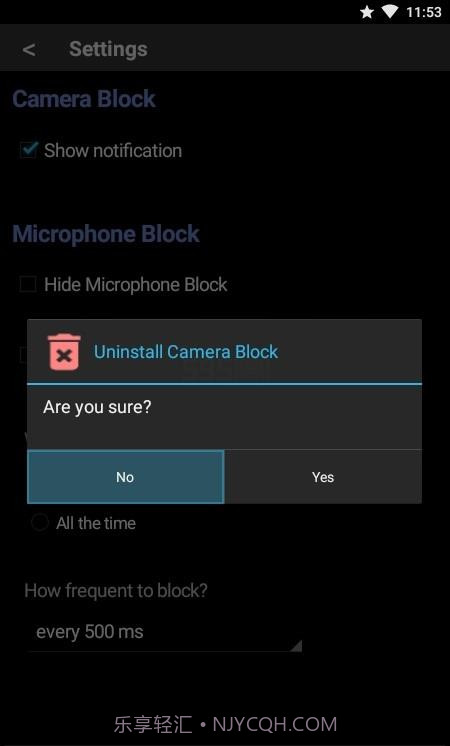Tap the Uninstall Camera Block dialog title
The image size is (450, 746).
tap(186, 352)
